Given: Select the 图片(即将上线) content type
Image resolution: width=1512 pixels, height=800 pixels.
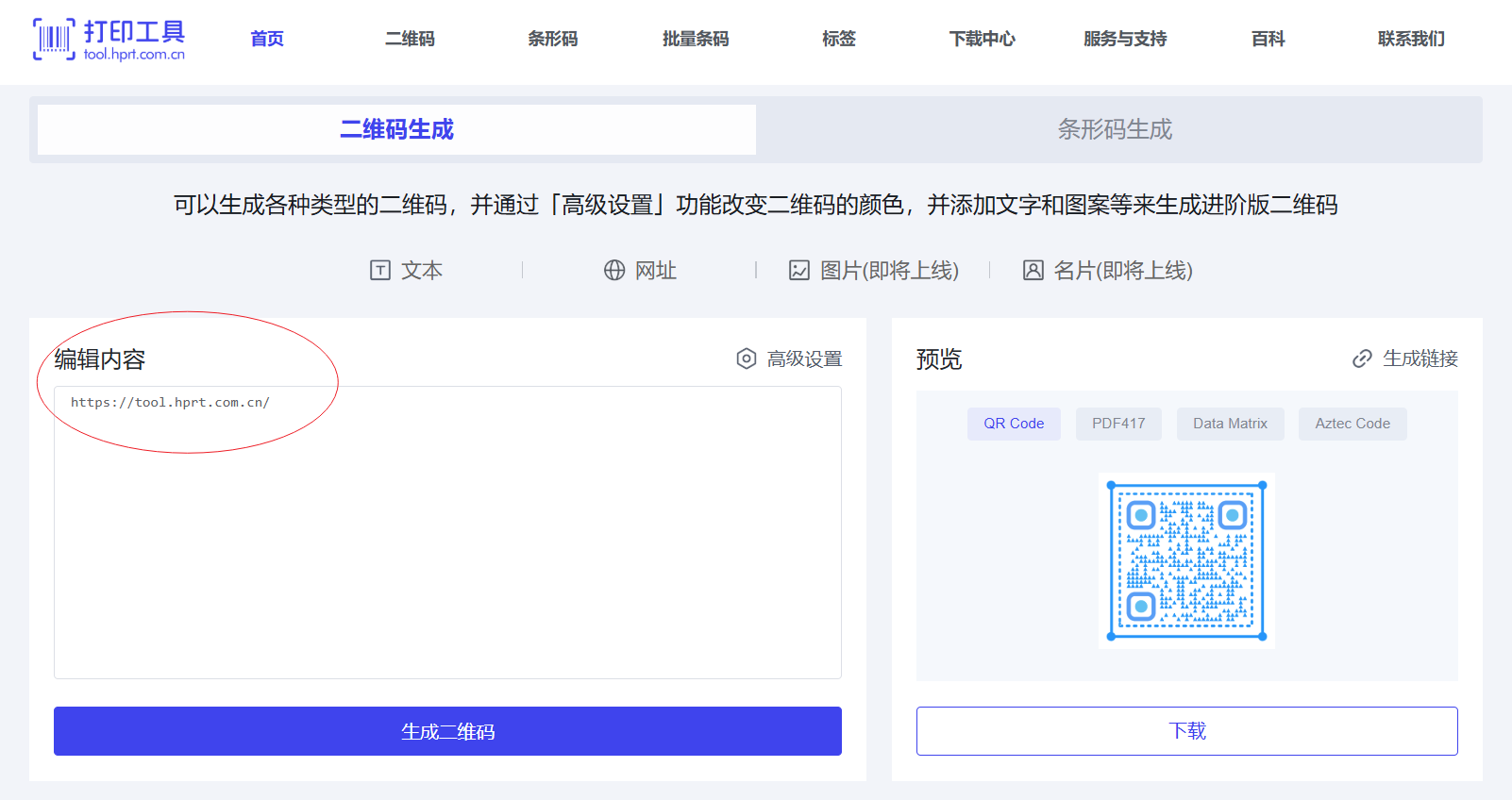Looking at the screenshot, I should (874, 271).
